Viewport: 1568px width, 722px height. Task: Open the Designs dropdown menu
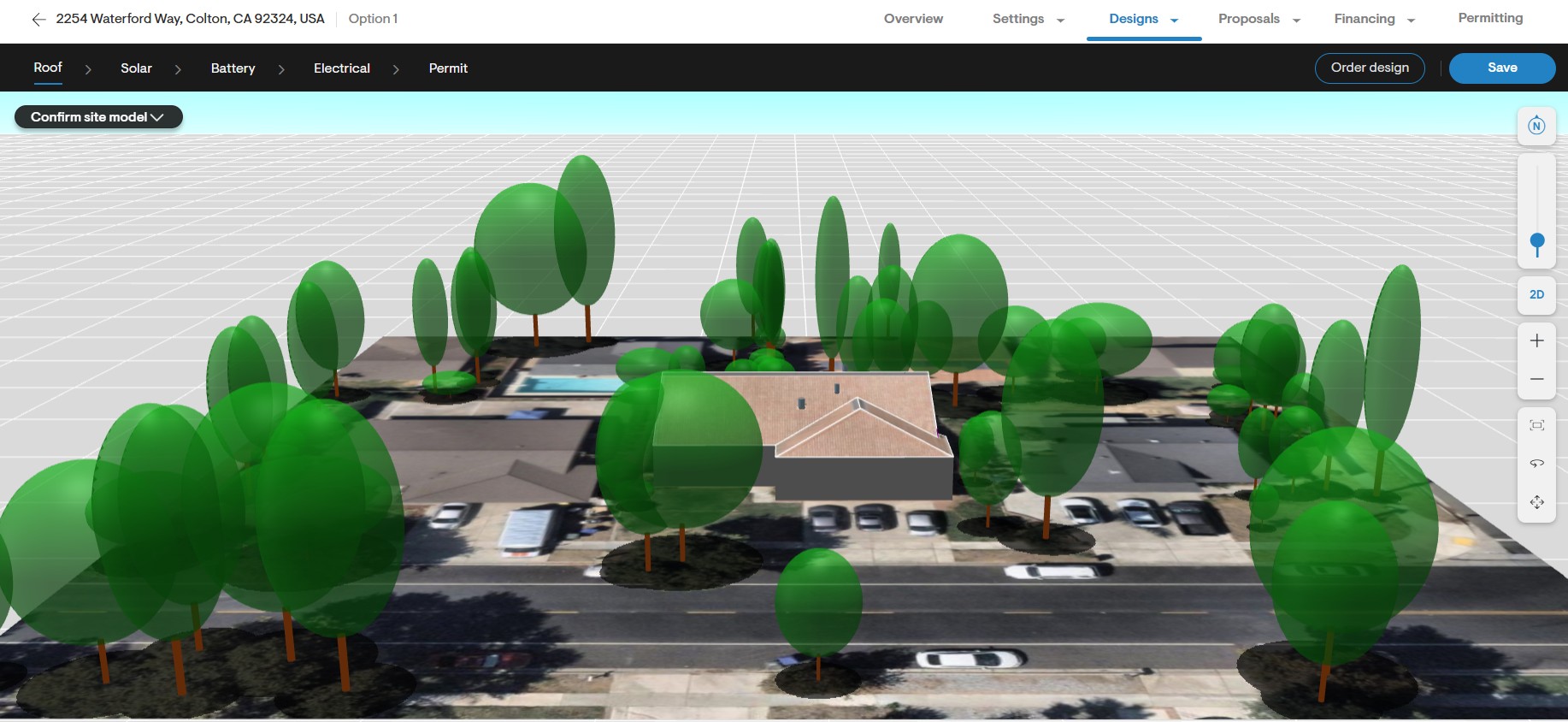pos(1144,19)
